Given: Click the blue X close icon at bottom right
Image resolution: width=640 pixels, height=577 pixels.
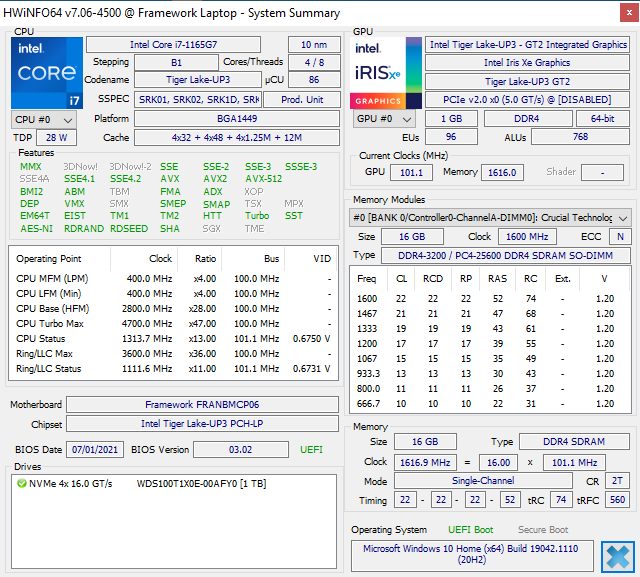Looking at the screenshot, I should tap(618, 557).
